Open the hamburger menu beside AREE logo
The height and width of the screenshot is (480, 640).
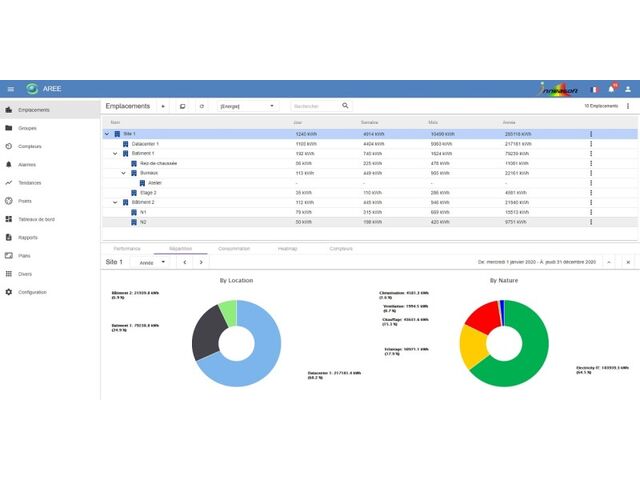tap(10, 89)
